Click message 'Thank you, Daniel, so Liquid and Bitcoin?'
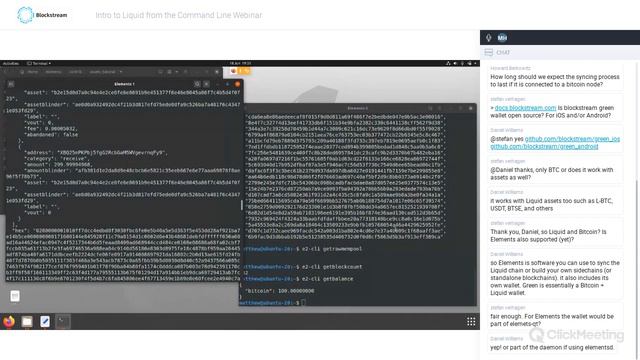 [x=548, y=236]
